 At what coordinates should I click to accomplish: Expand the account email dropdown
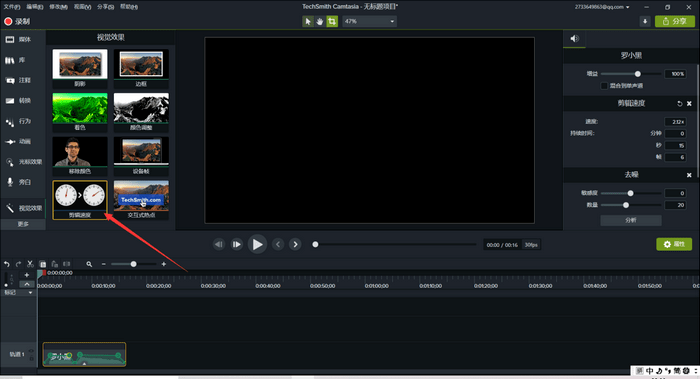[602, 7]
